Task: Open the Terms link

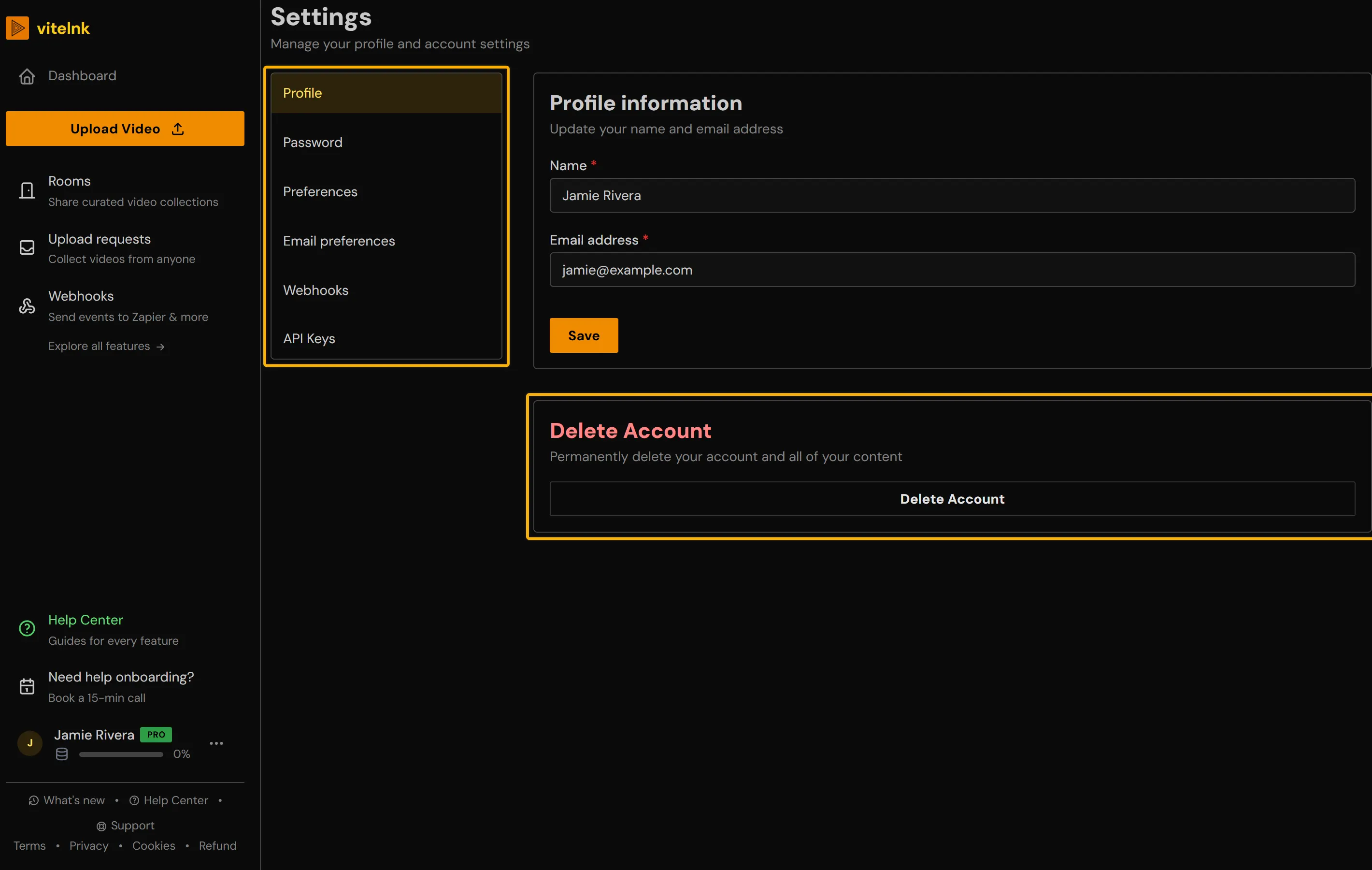Action: pyautogui.click(x=29, y=845)
